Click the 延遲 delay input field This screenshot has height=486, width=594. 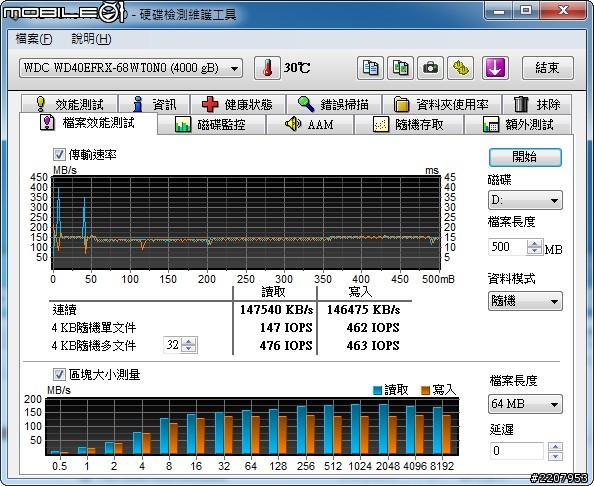(x=516, y=451)
